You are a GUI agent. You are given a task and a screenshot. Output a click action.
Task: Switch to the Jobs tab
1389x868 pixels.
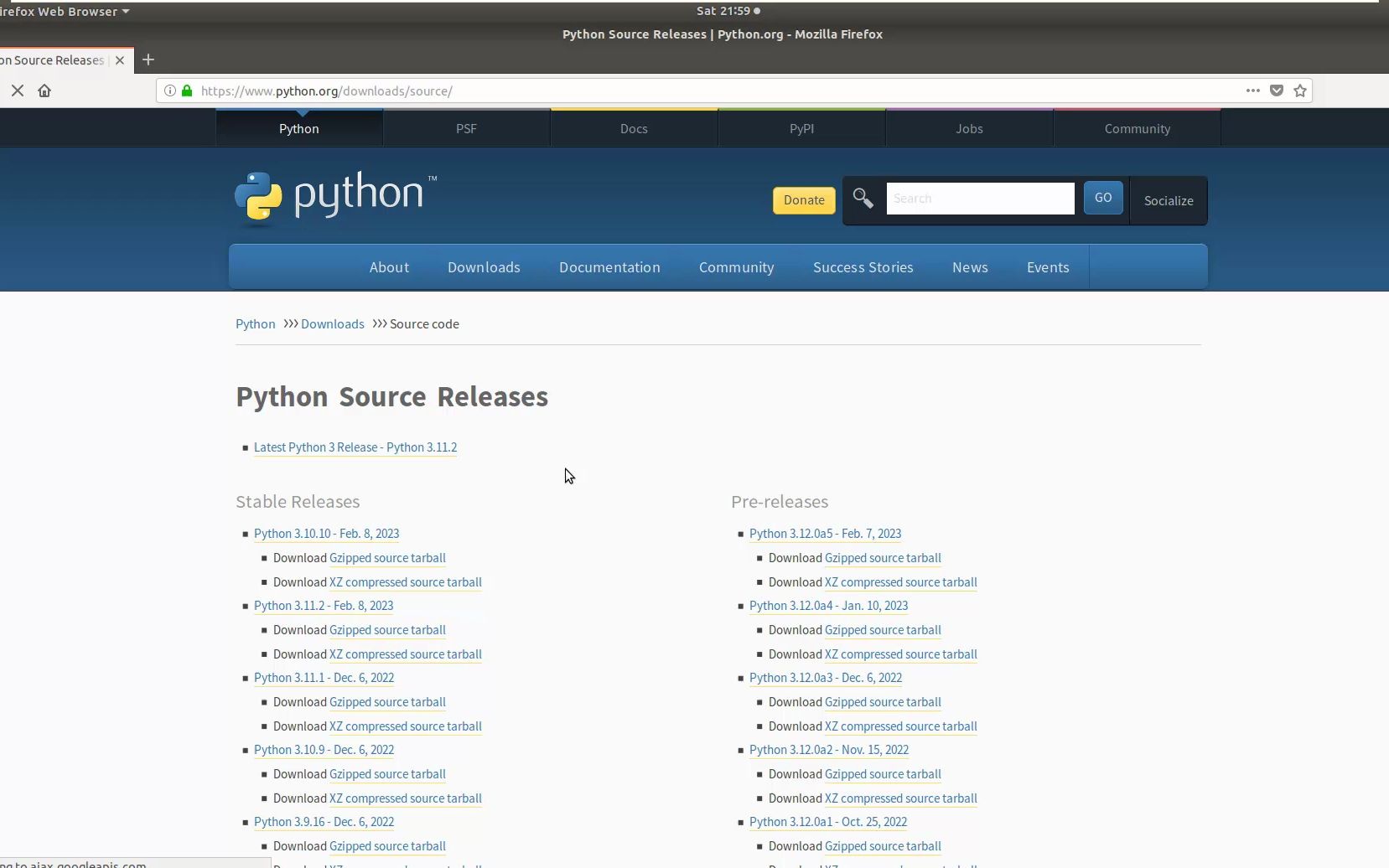click(x=969, y=128)
